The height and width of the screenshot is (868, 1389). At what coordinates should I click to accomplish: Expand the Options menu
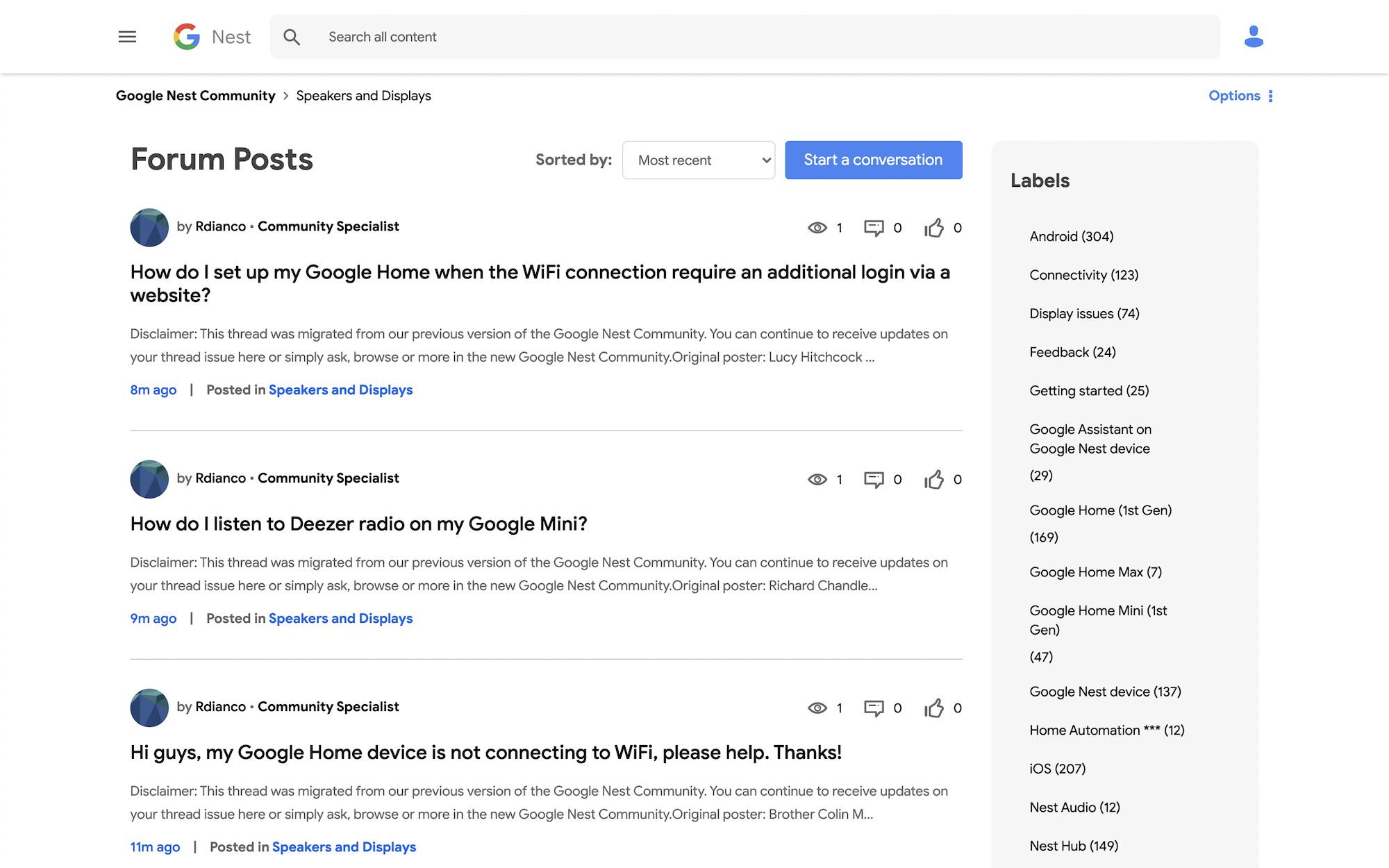tap(1234, 95)
